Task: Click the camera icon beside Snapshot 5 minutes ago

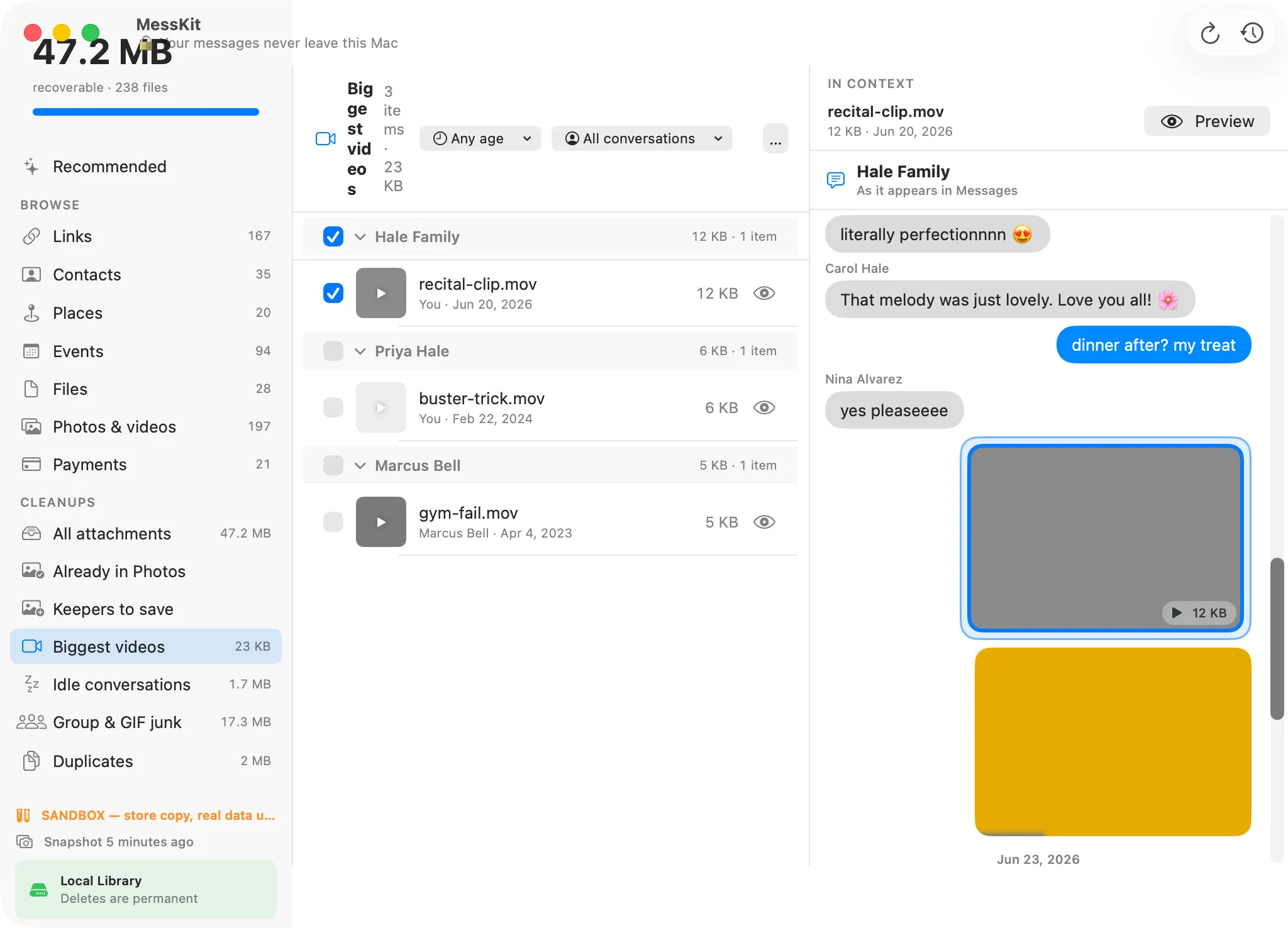Action: click(25, 842)
